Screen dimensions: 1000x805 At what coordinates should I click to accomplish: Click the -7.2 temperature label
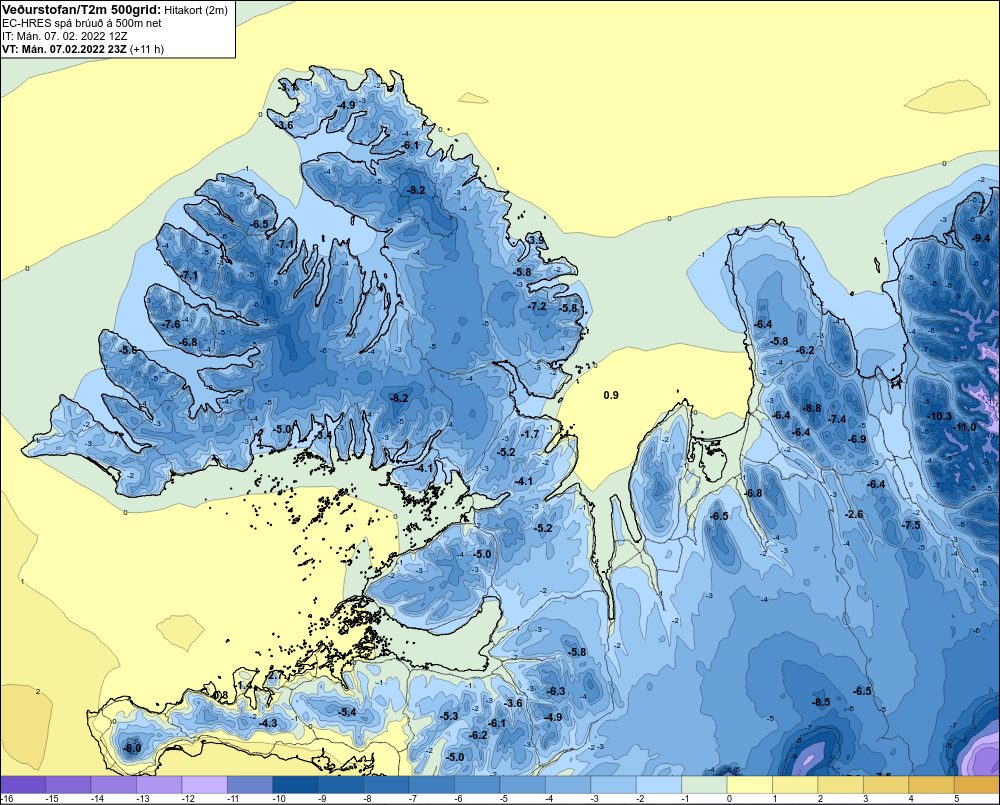pos(537,306)
